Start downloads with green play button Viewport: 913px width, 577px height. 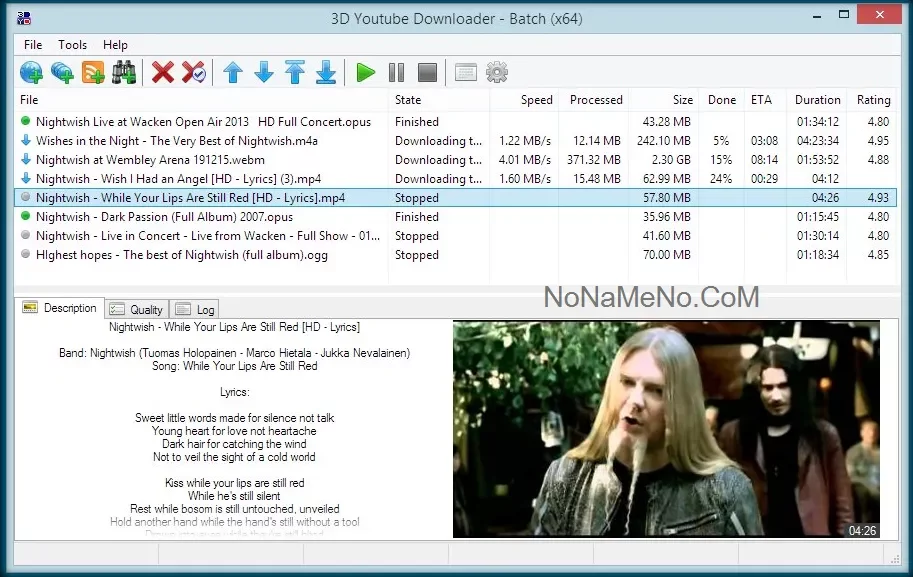[366, 72]
